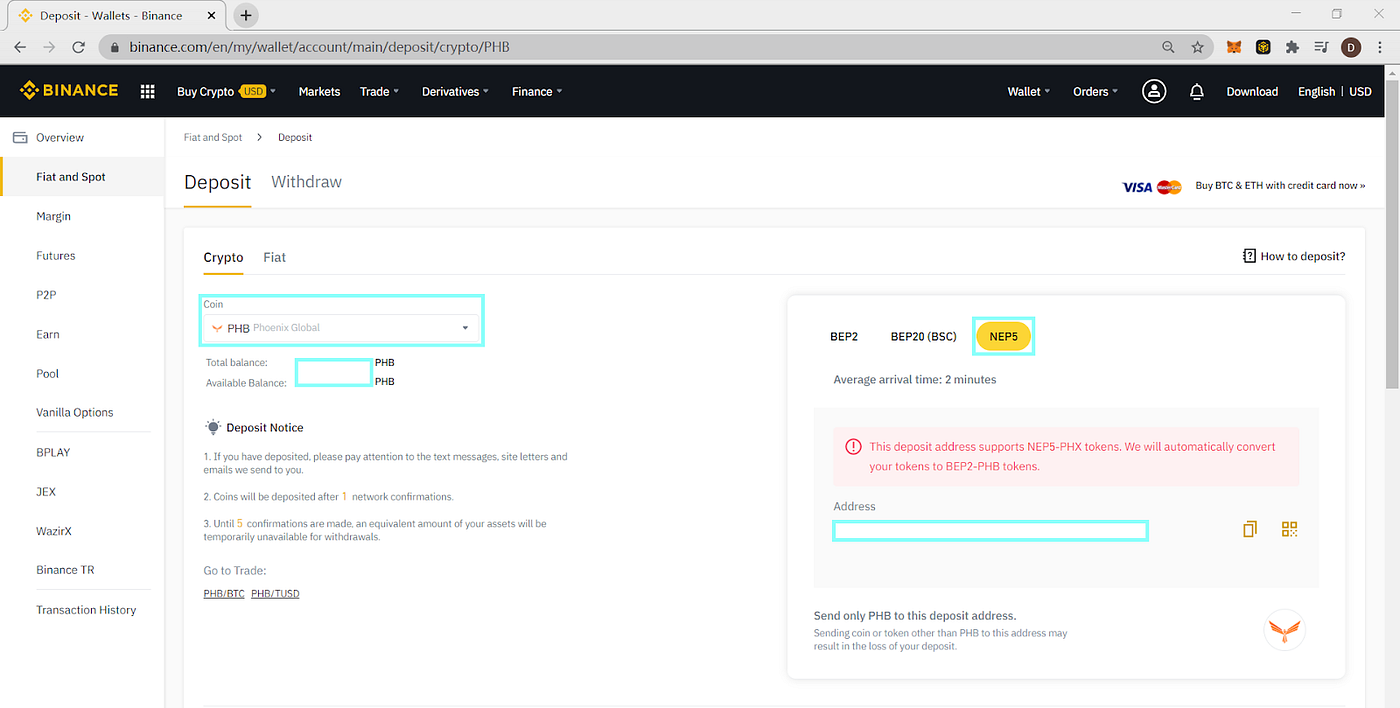Click the lock icon in address bar

tap(115, 47)
